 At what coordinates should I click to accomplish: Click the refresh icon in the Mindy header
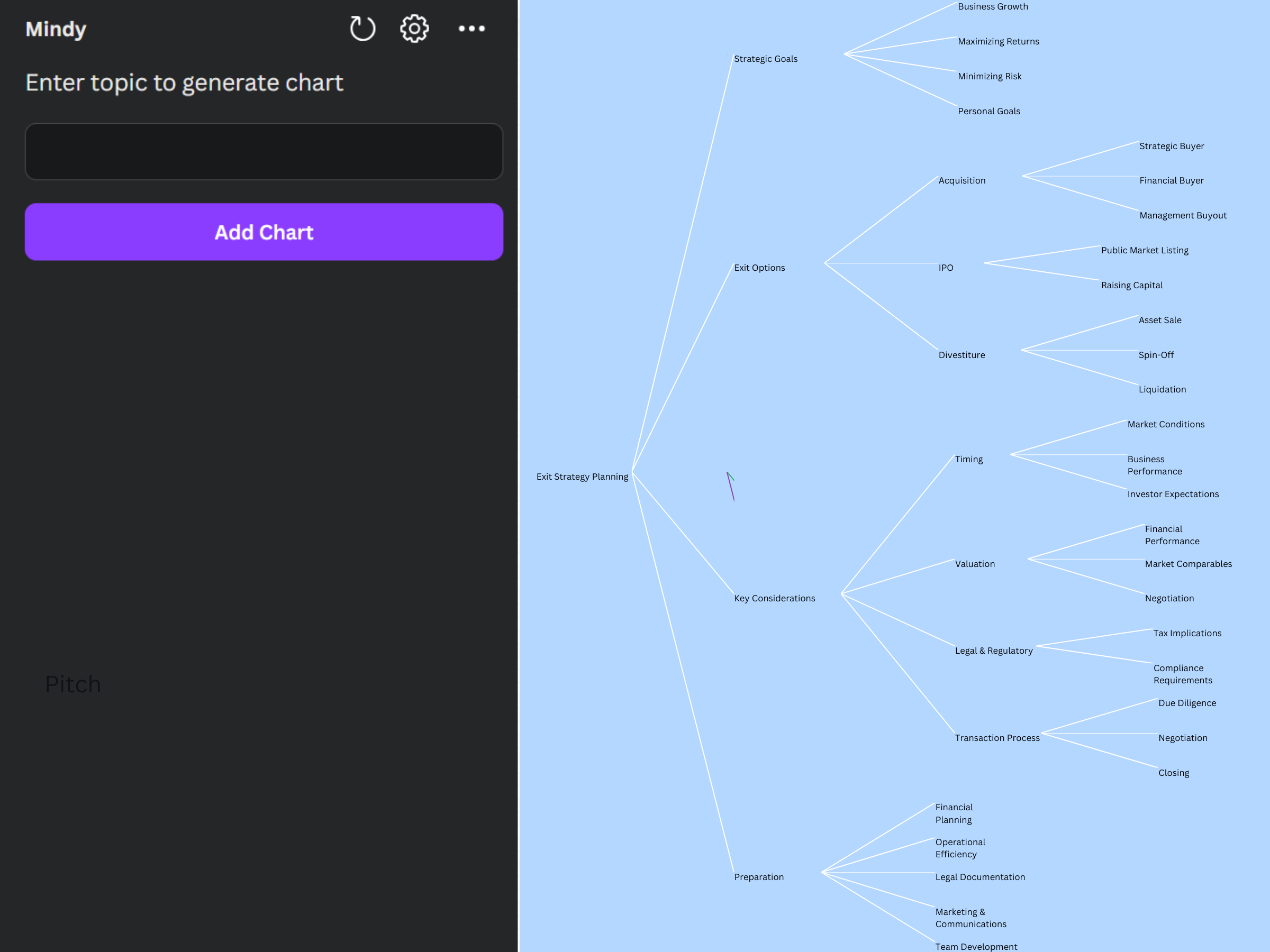[x=362, y=29]
